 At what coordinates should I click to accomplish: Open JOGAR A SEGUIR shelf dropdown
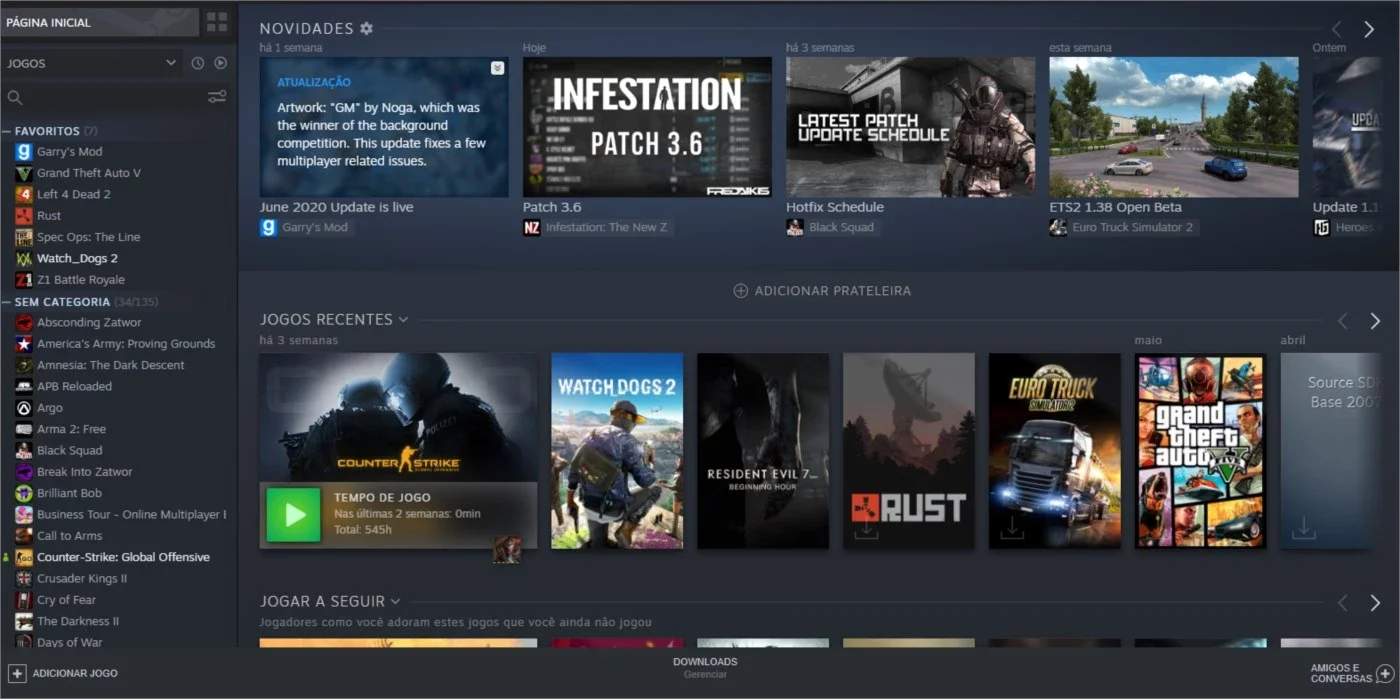pyautogui.click(x=395, y=602)
